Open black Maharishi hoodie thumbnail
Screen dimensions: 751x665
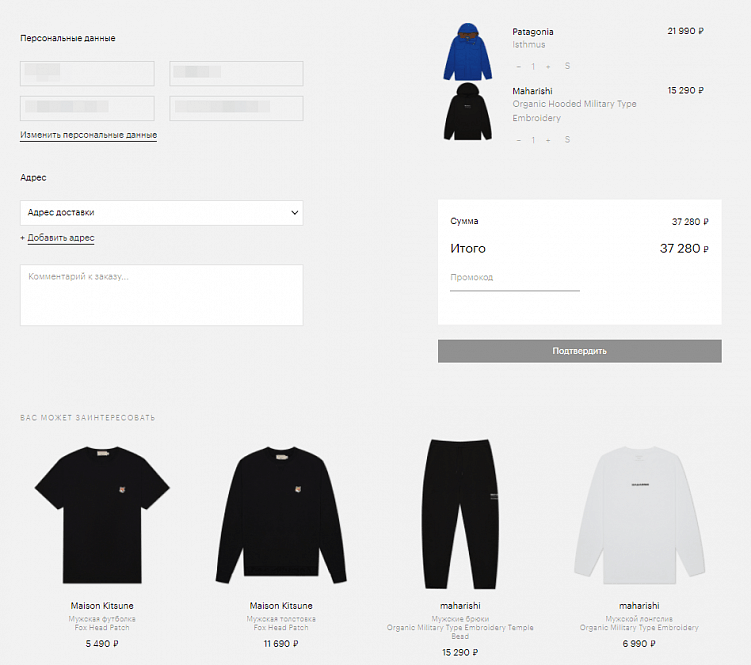(x=467, y=111)
